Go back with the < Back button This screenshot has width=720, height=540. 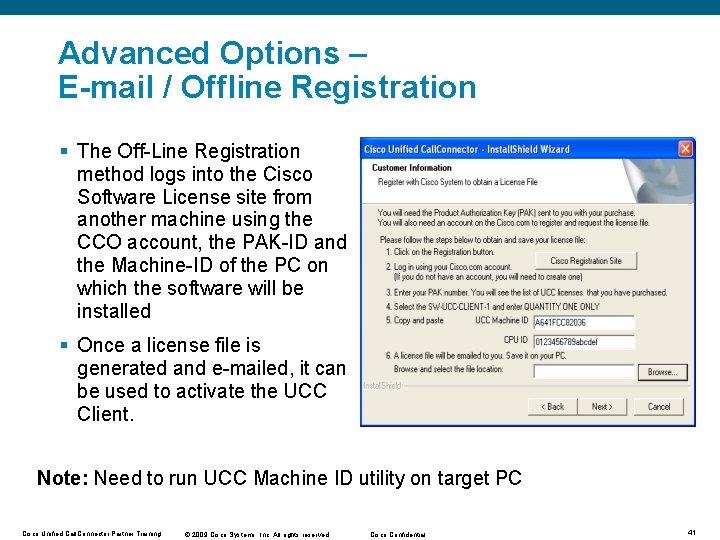coord(552,407)
